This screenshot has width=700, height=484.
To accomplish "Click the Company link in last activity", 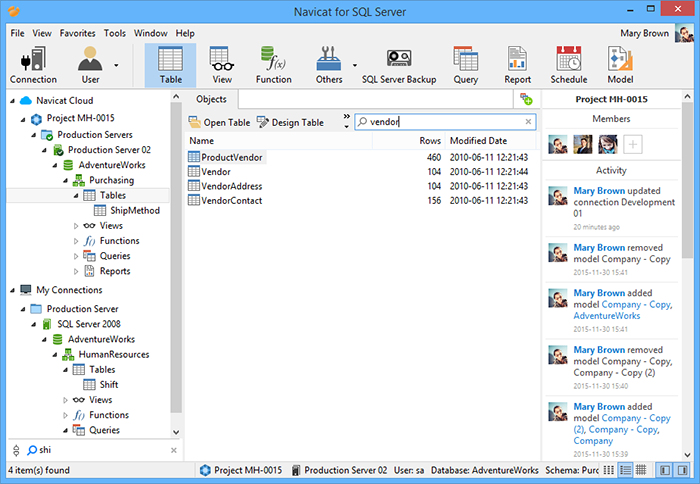I will pyautogui.click(x=593, y=441).
